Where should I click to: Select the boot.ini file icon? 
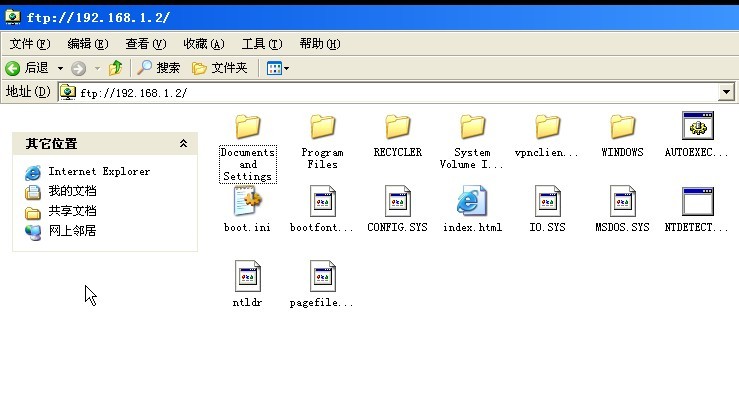coord(248,201)
